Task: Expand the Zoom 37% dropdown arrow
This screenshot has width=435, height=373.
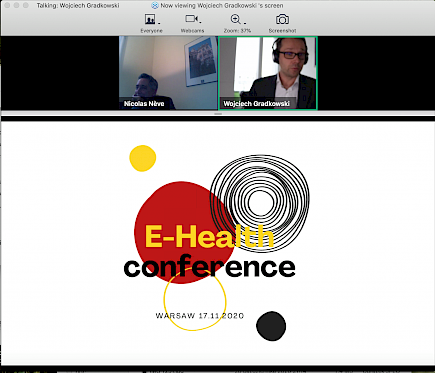Action: (245, 23)
